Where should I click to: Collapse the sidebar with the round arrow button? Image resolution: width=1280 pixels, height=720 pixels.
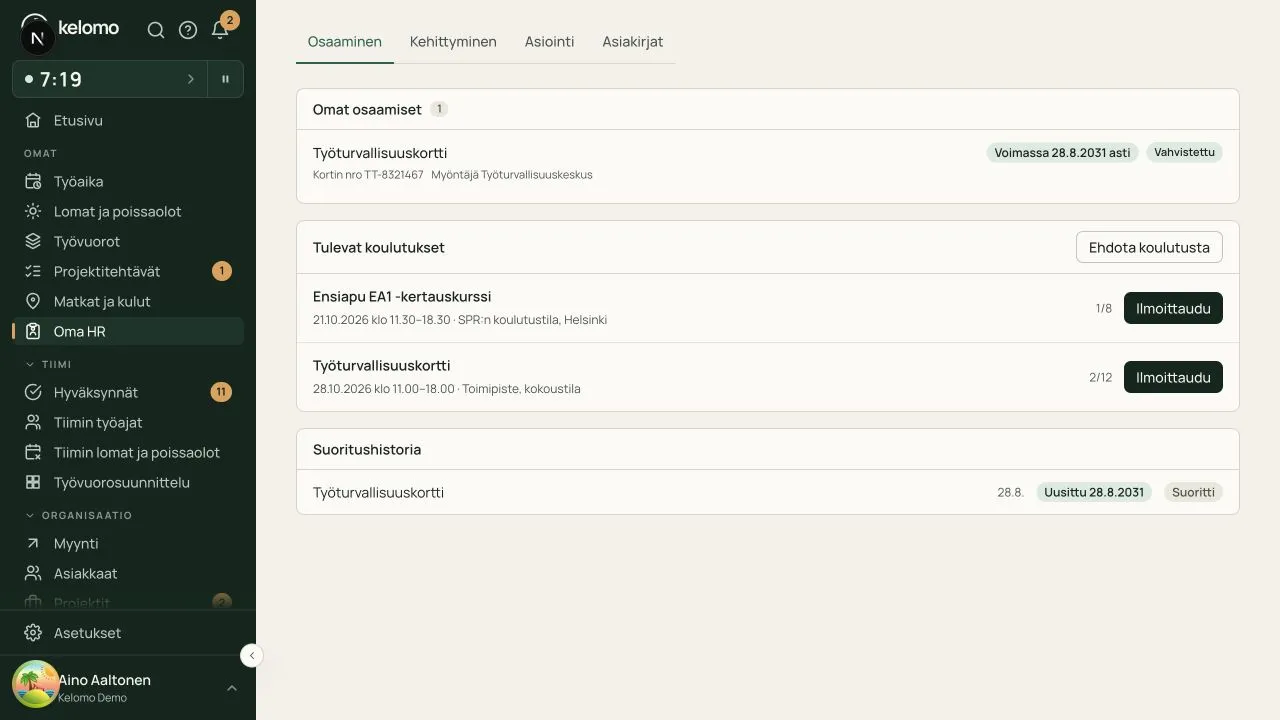(x=252, y=655)
